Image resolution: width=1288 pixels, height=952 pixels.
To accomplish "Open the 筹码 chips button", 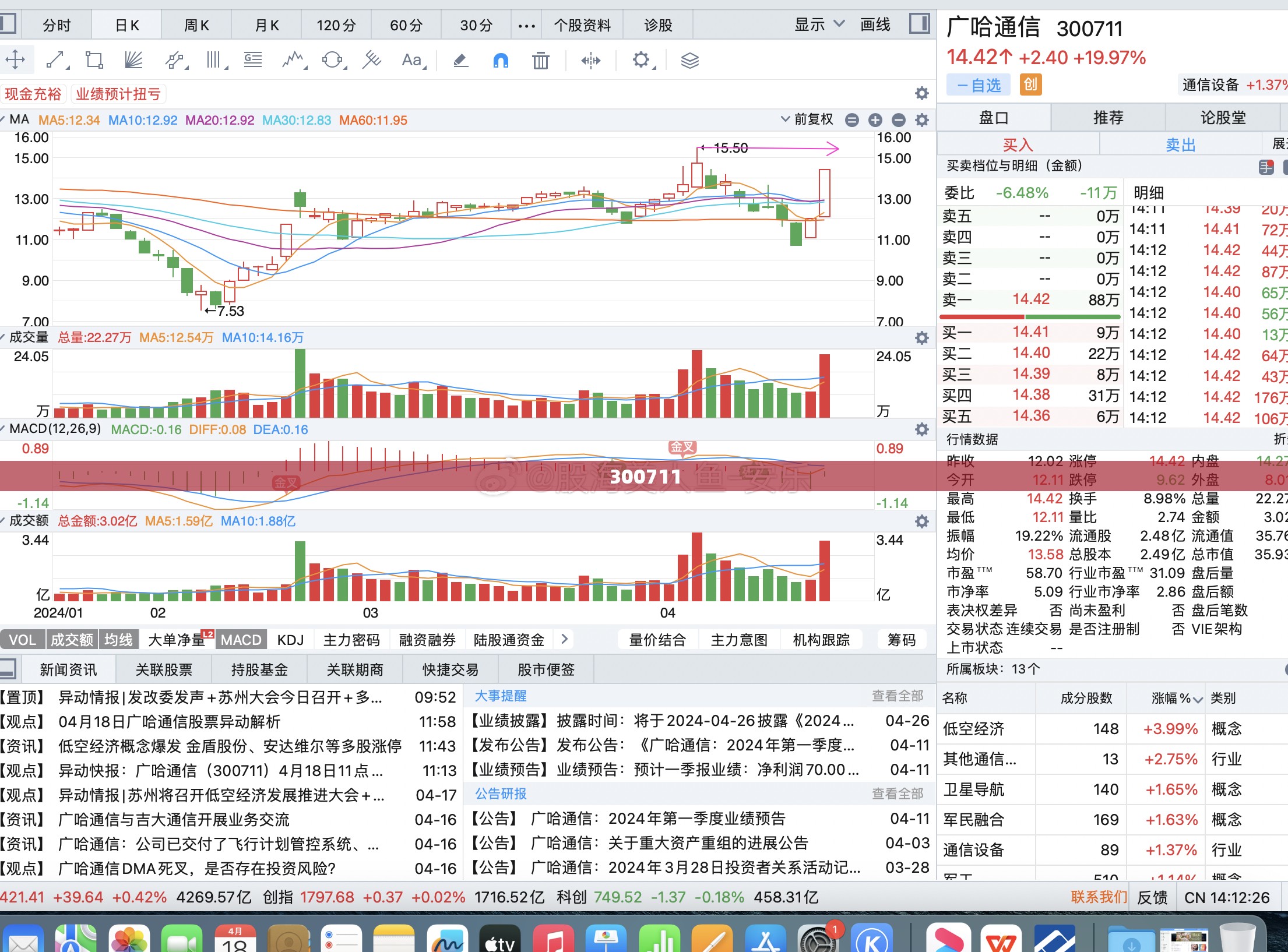I will tap(902, 640).
